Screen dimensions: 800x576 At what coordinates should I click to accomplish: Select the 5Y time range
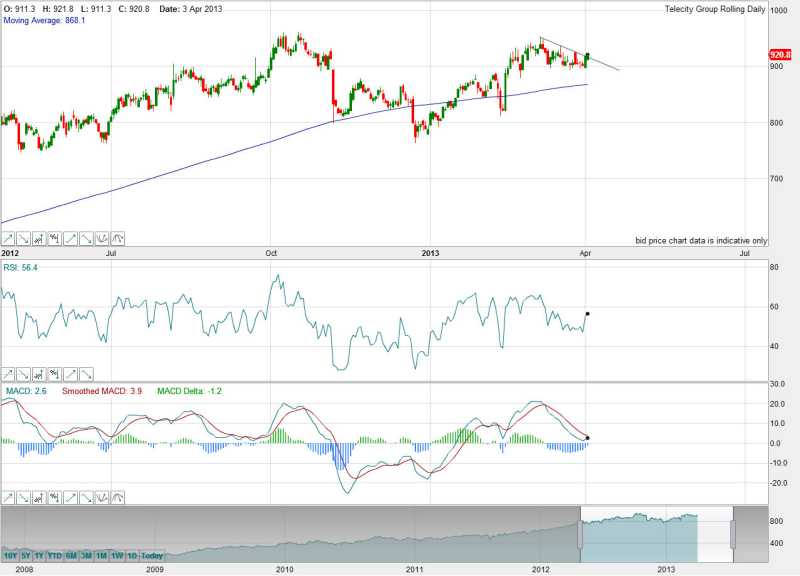[26, 555]
